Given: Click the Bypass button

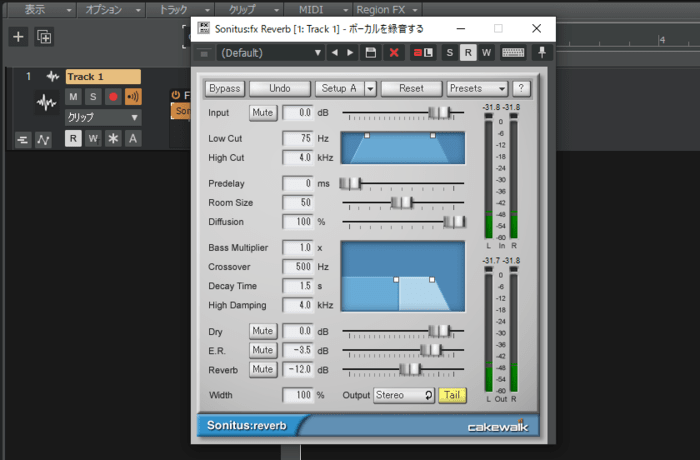Looking at the screenshot, I should point(225,88).
